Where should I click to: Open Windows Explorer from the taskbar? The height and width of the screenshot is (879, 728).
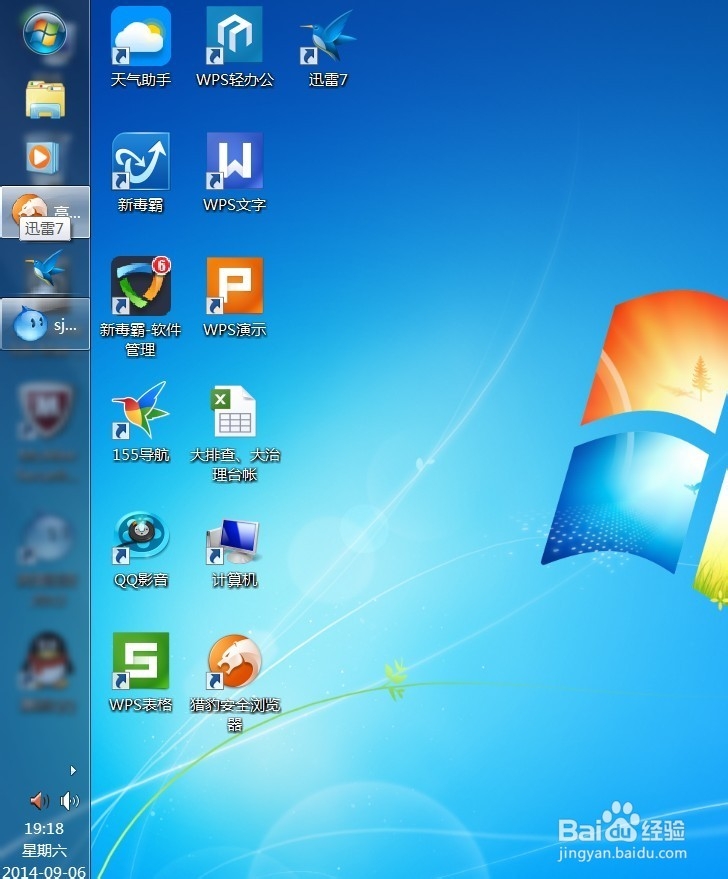[45, 99]
